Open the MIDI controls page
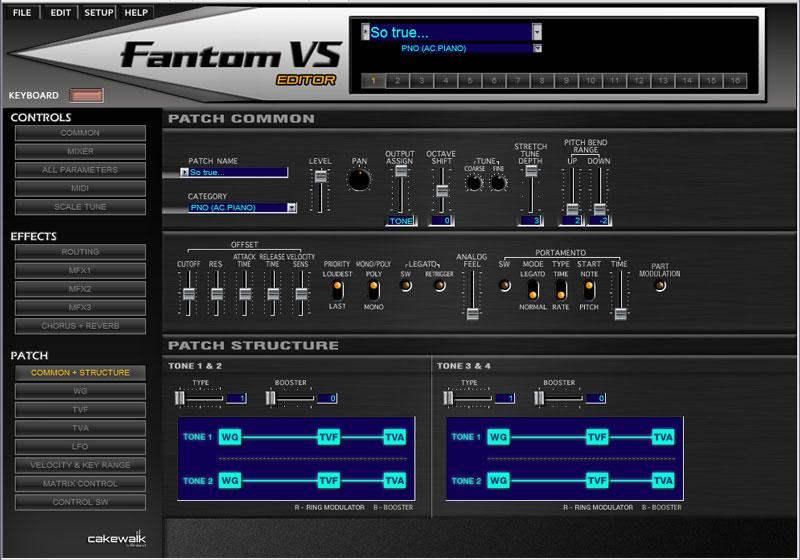The image size is (800, 560). (x=80, y=188)
